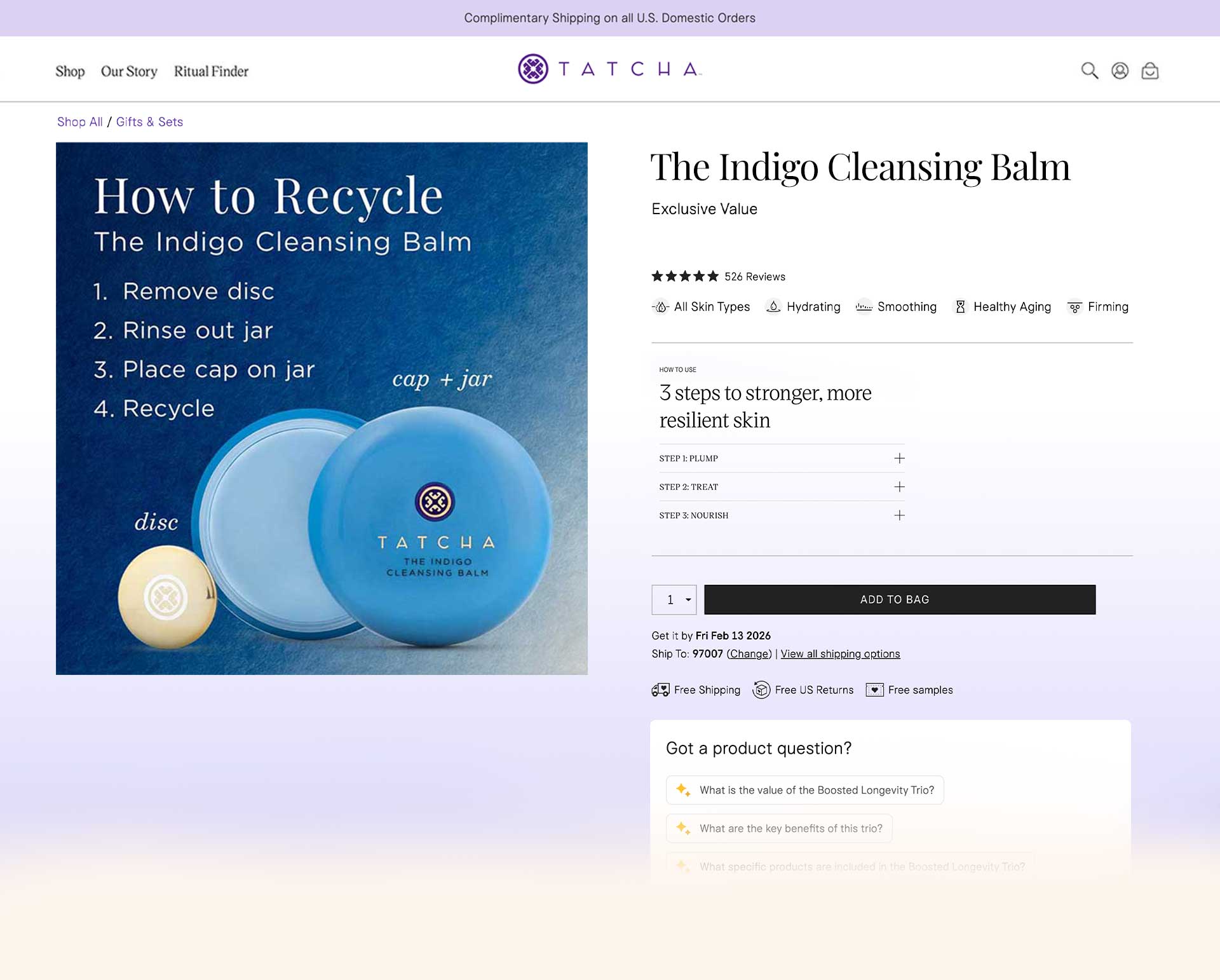Ask about value of Boosted Longevity Trio
The image size is (1220, 980).
pos(804,790)
